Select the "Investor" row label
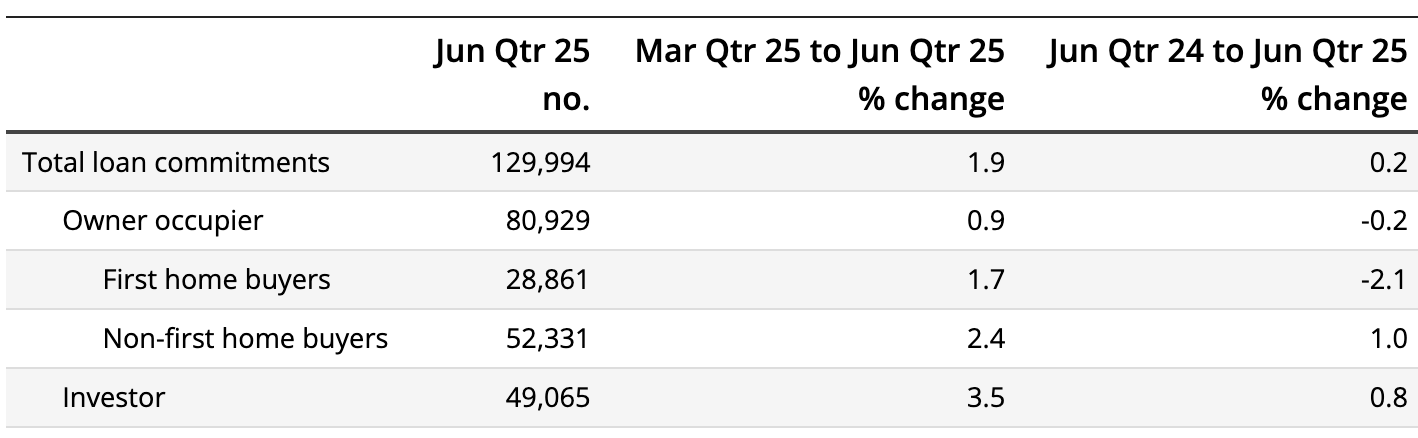Image resolution: width=1418 pixels, height=438 pixels. tap(114, 398)
